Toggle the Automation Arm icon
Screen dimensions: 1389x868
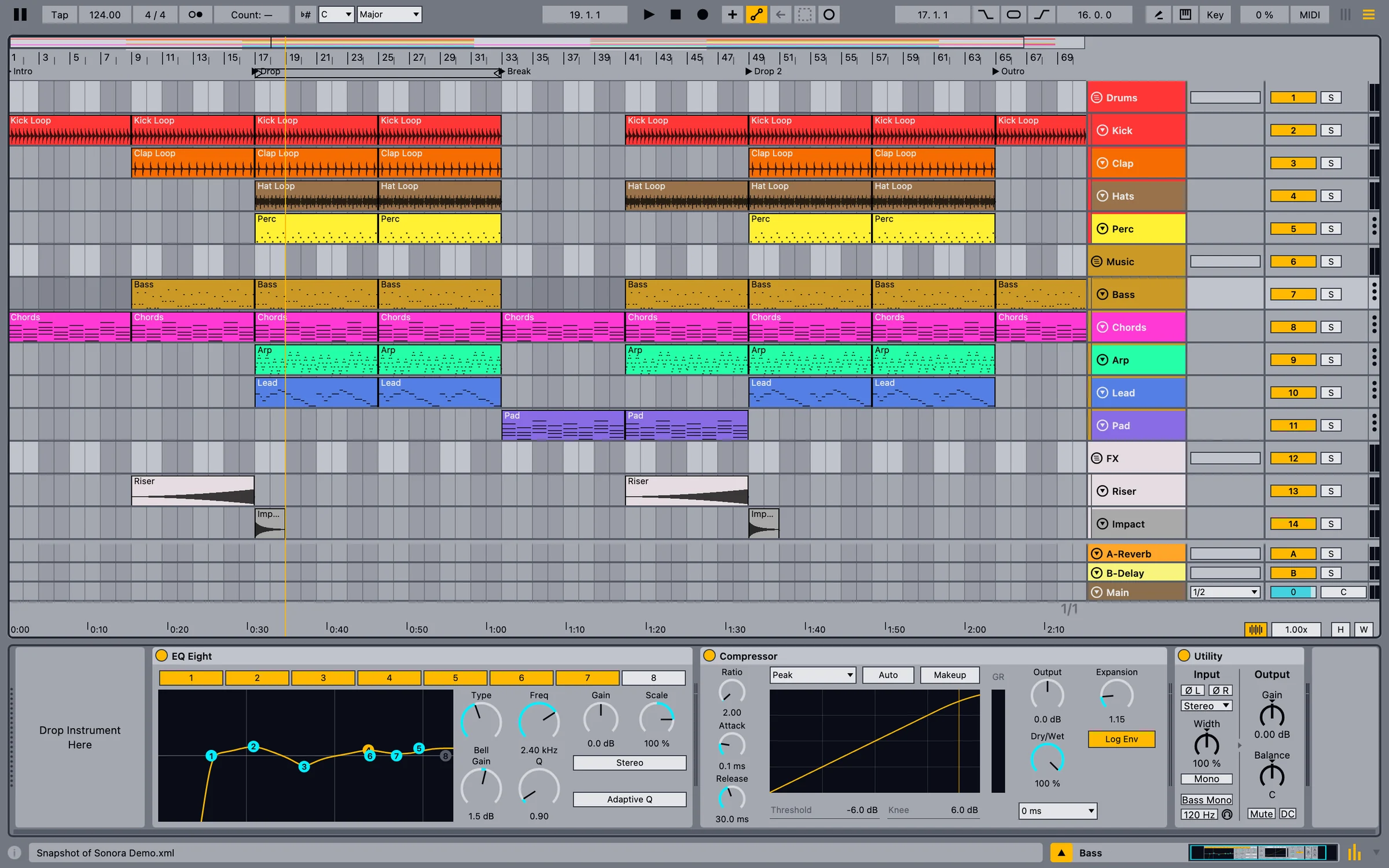click(x=756, y=14)
